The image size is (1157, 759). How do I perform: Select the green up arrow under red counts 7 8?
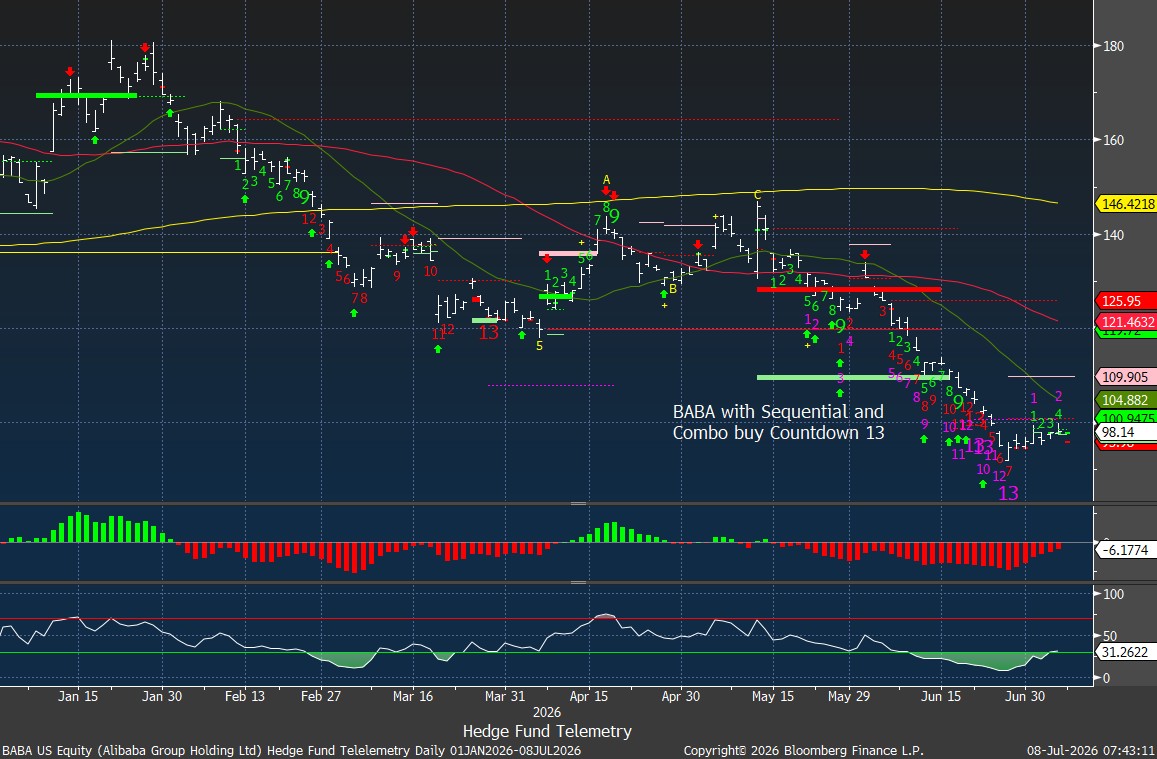(x=353, y=313)
